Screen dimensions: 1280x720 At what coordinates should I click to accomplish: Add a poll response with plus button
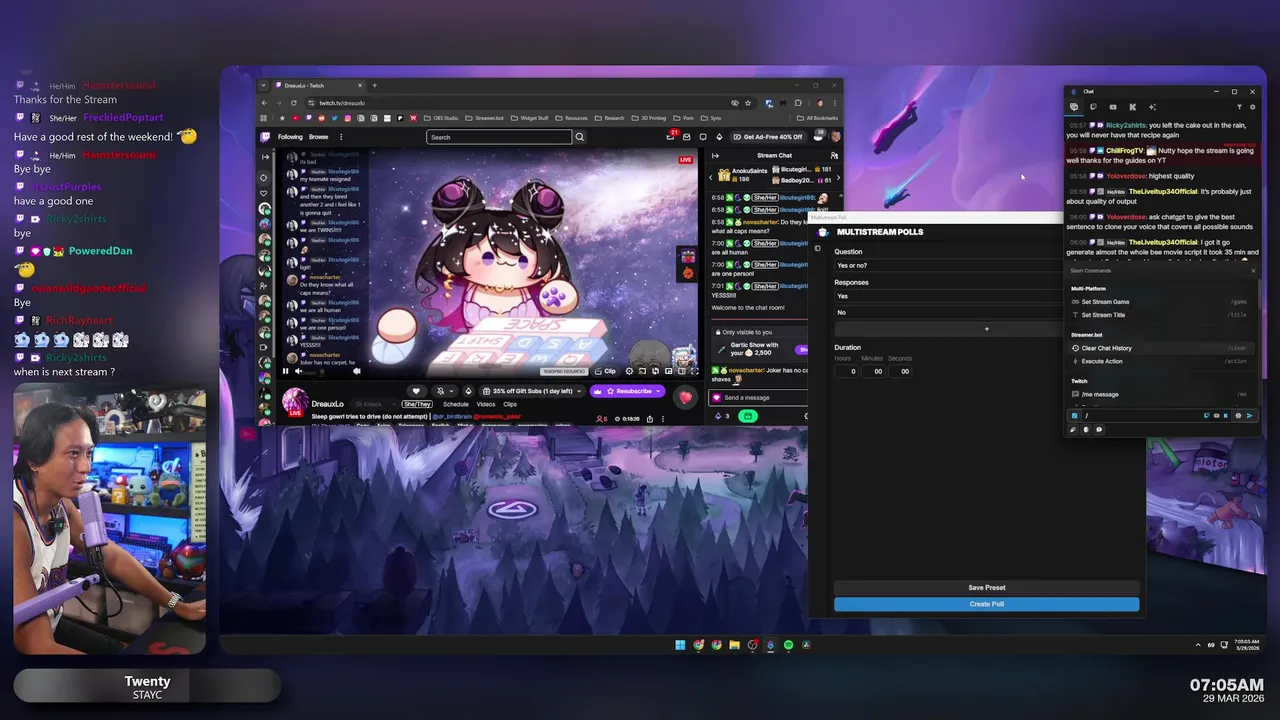click(986, 328)
